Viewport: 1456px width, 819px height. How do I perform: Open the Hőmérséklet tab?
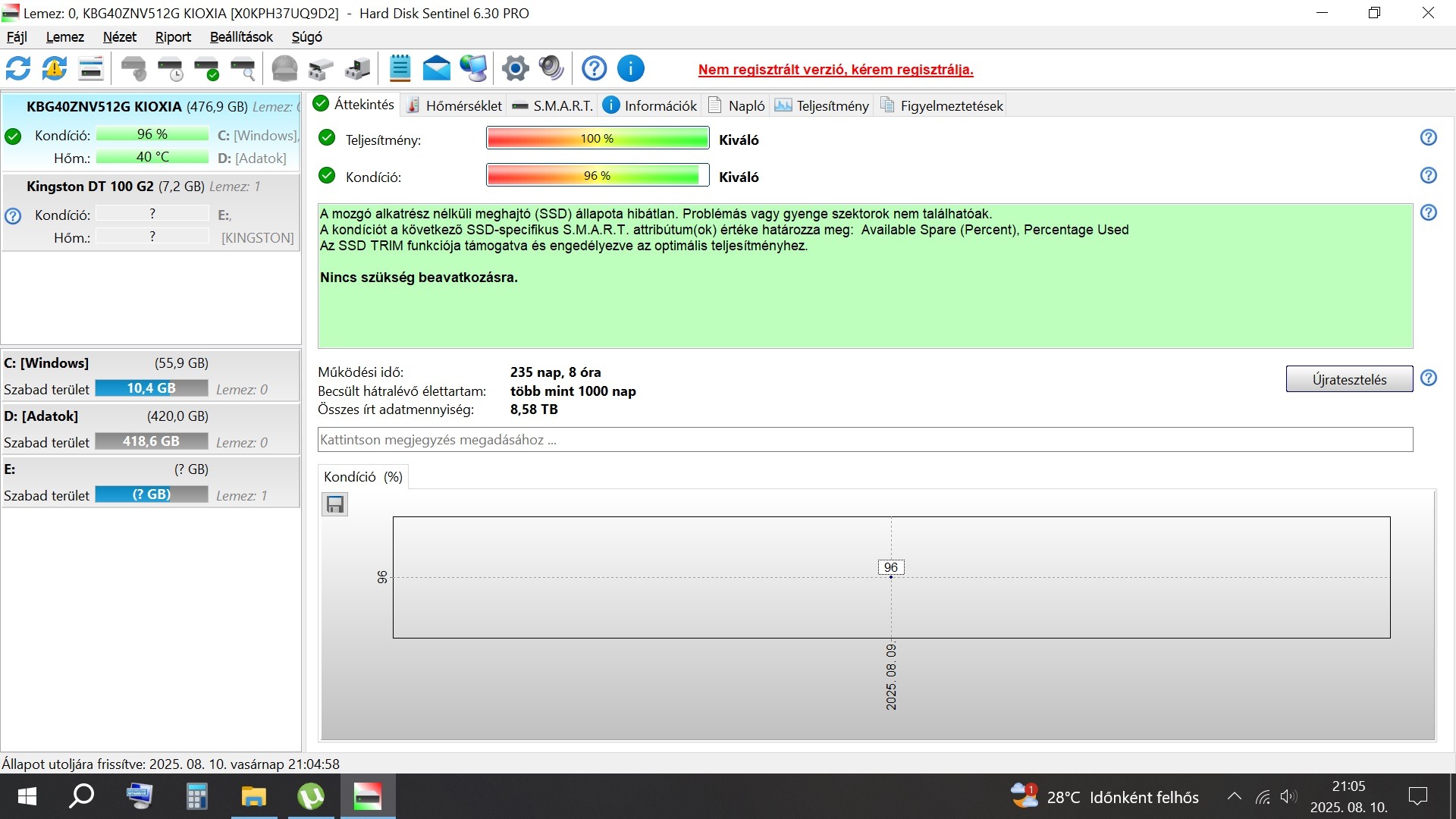[454, 106]
